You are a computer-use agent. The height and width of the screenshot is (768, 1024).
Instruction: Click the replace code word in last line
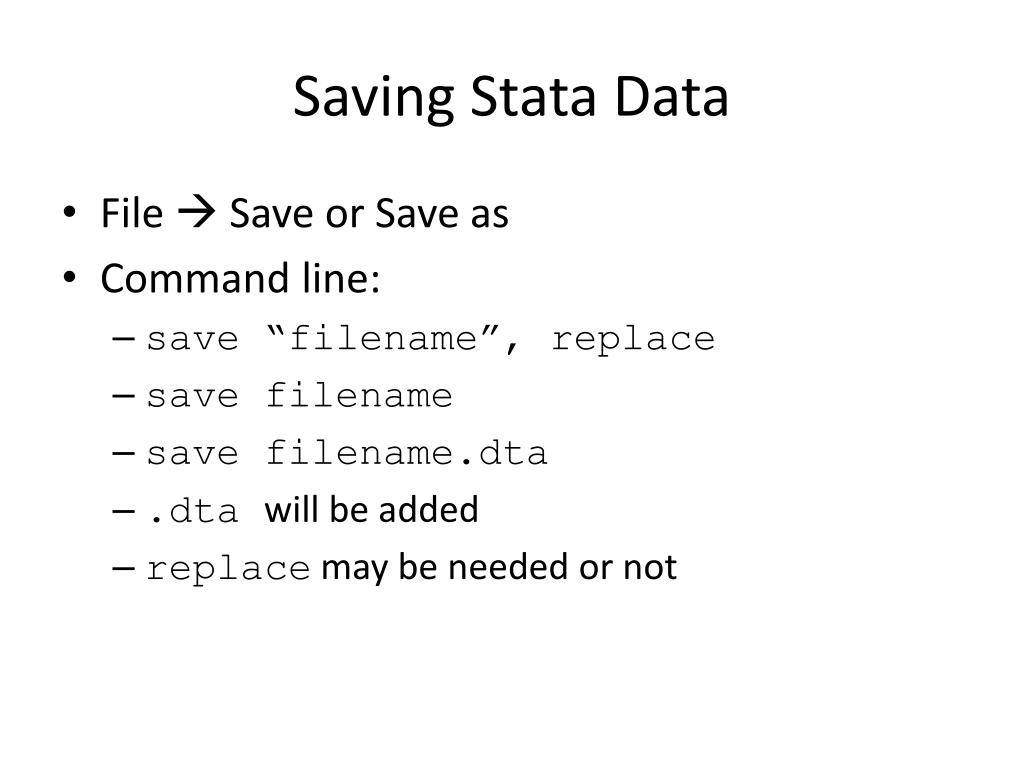click(x=228, y=569)
